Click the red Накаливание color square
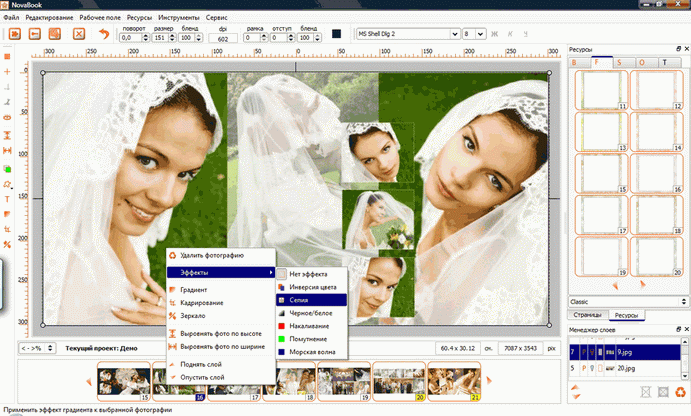This screenshot has width=691, height=416. click(282, 326)
